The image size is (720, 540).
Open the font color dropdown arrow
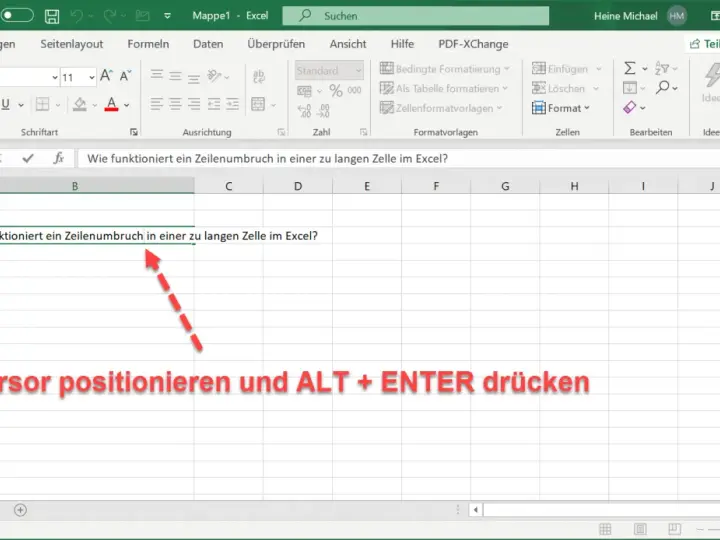pyautogui.click(x=127, y=105)
